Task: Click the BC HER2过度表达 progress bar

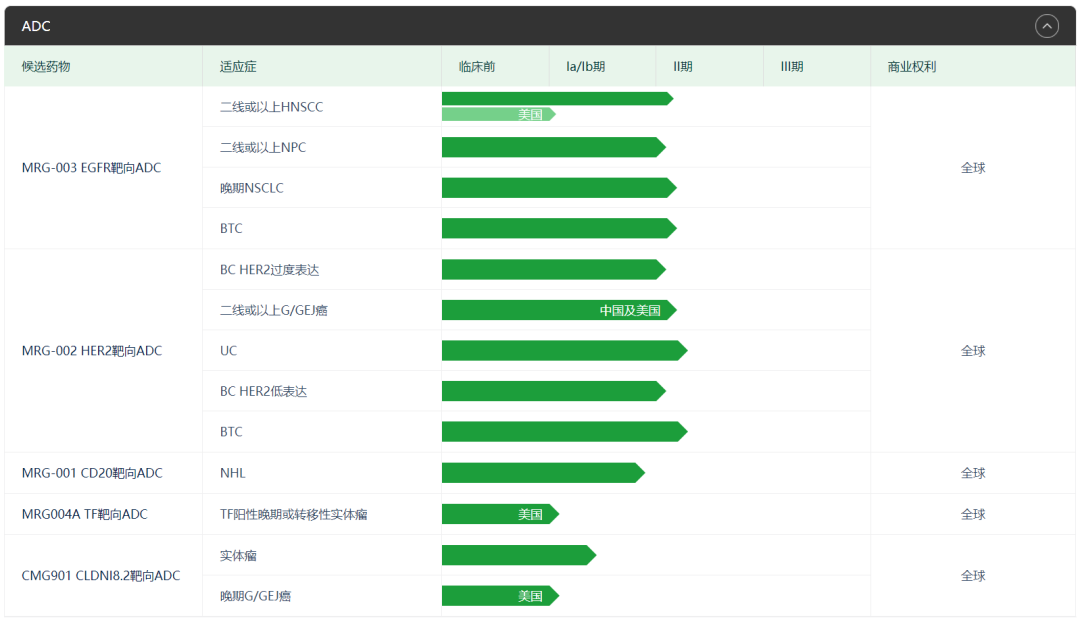Action: coord(554,270)
